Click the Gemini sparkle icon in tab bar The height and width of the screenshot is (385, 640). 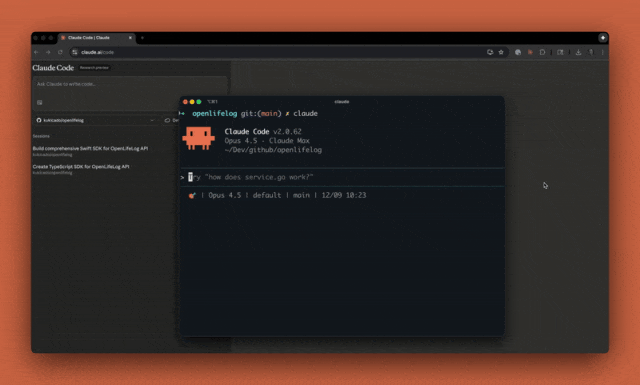[603, 38]
